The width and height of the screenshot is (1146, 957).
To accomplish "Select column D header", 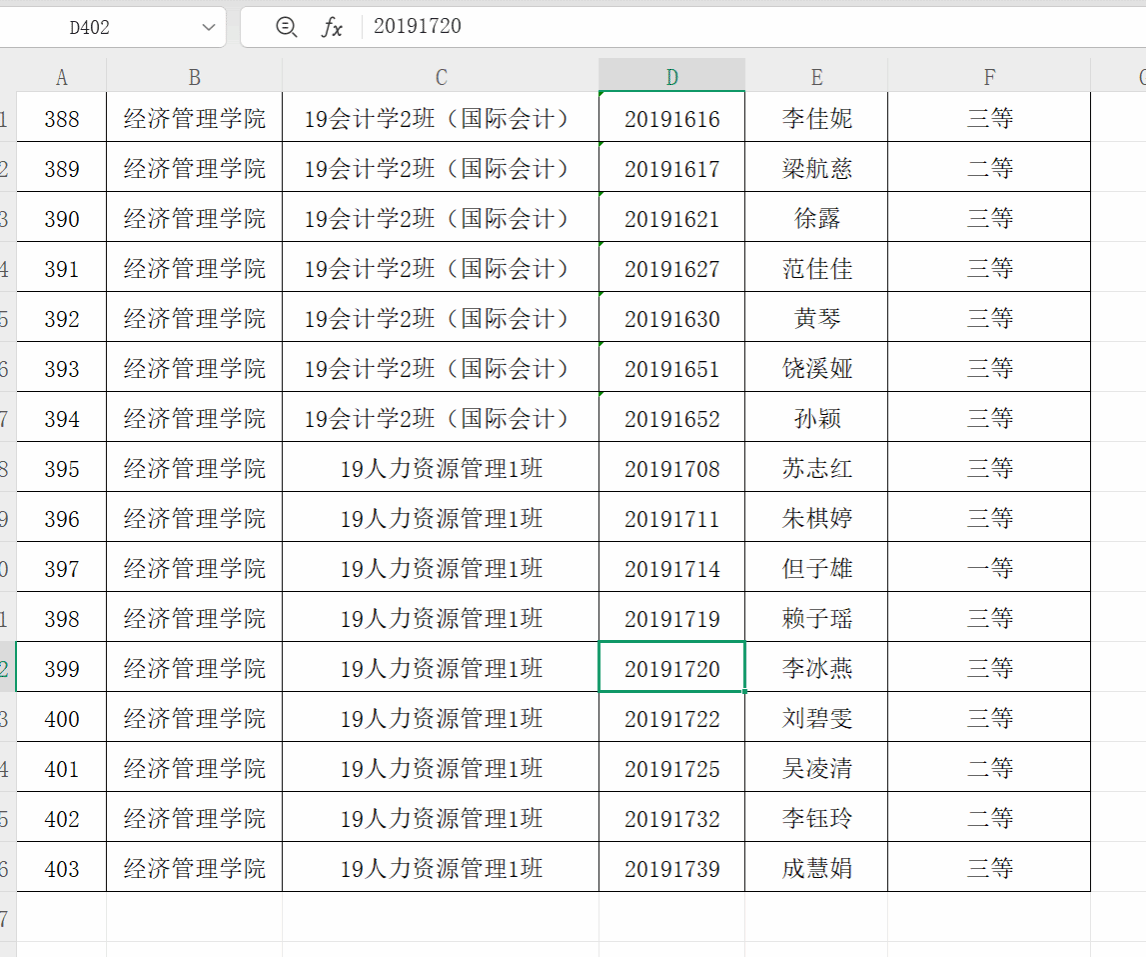I will (x=672, y=77).
